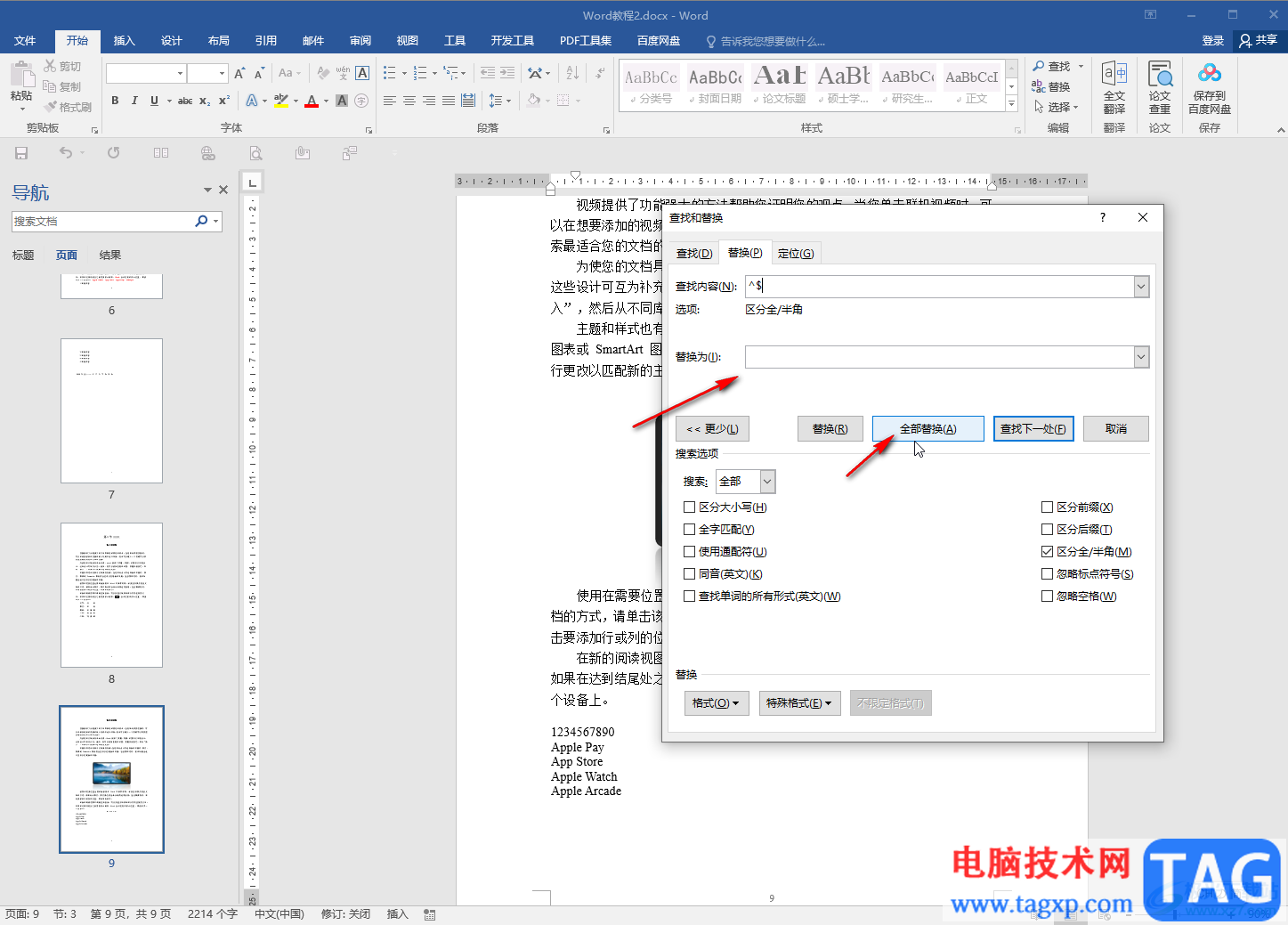Enable whole word match checkbox
The width and height of the screenshot is (1288, 925).
pyautogui.click(x=689, y=530)
